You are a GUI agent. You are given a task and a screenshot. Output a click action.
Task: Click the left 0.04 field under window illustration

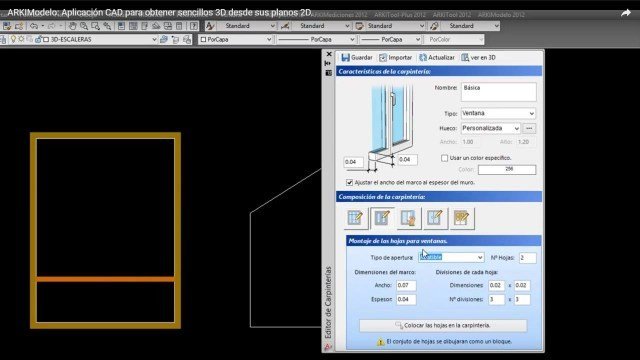(x=353, y=162)
